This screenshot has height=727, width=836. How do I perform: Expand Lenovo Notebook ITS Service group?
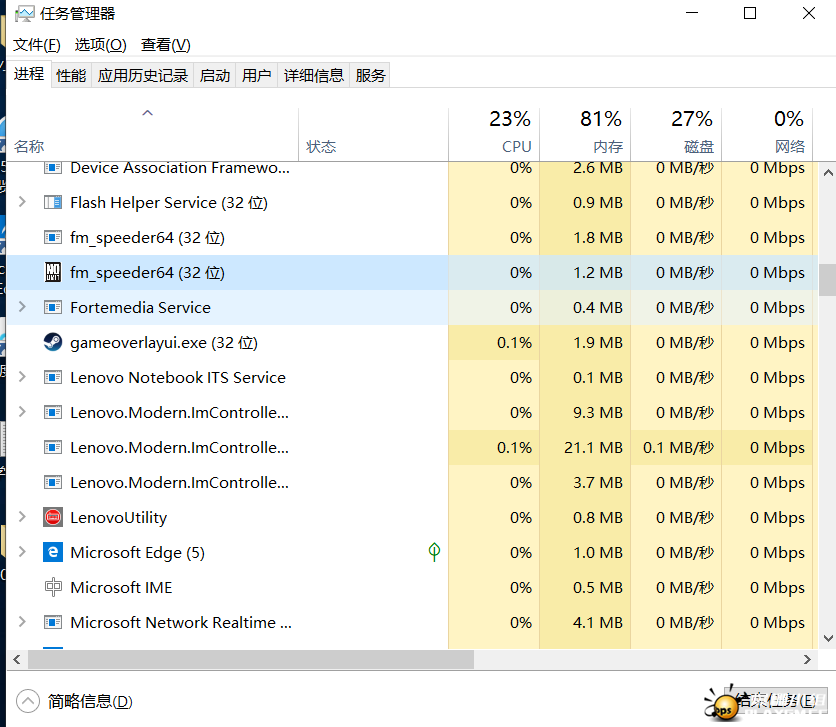[22, 377]
